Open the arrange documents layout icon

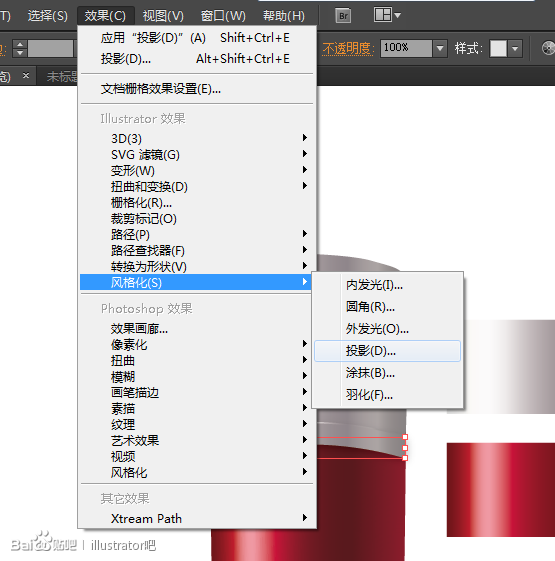387,15
